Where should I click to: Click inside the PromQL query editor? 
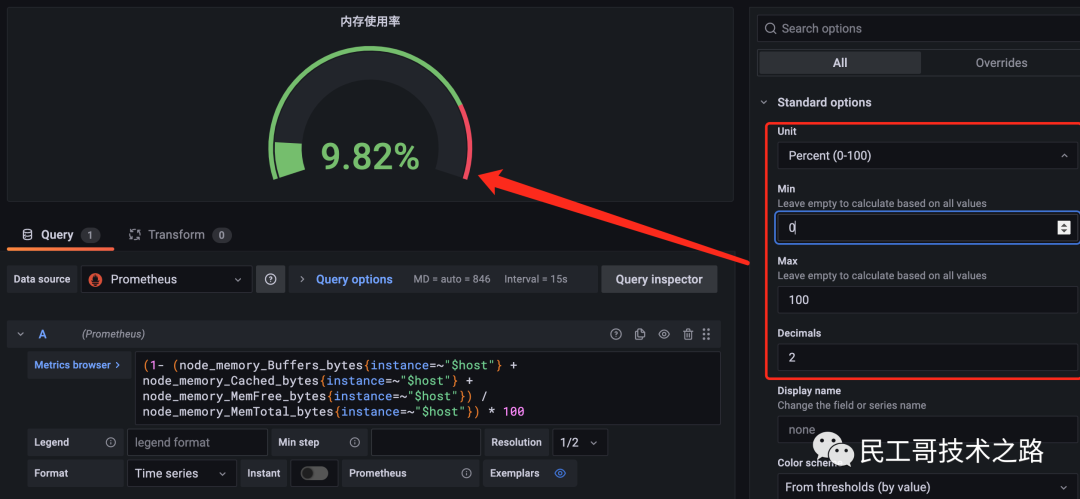pyautogui.click(x=428, y=388)
